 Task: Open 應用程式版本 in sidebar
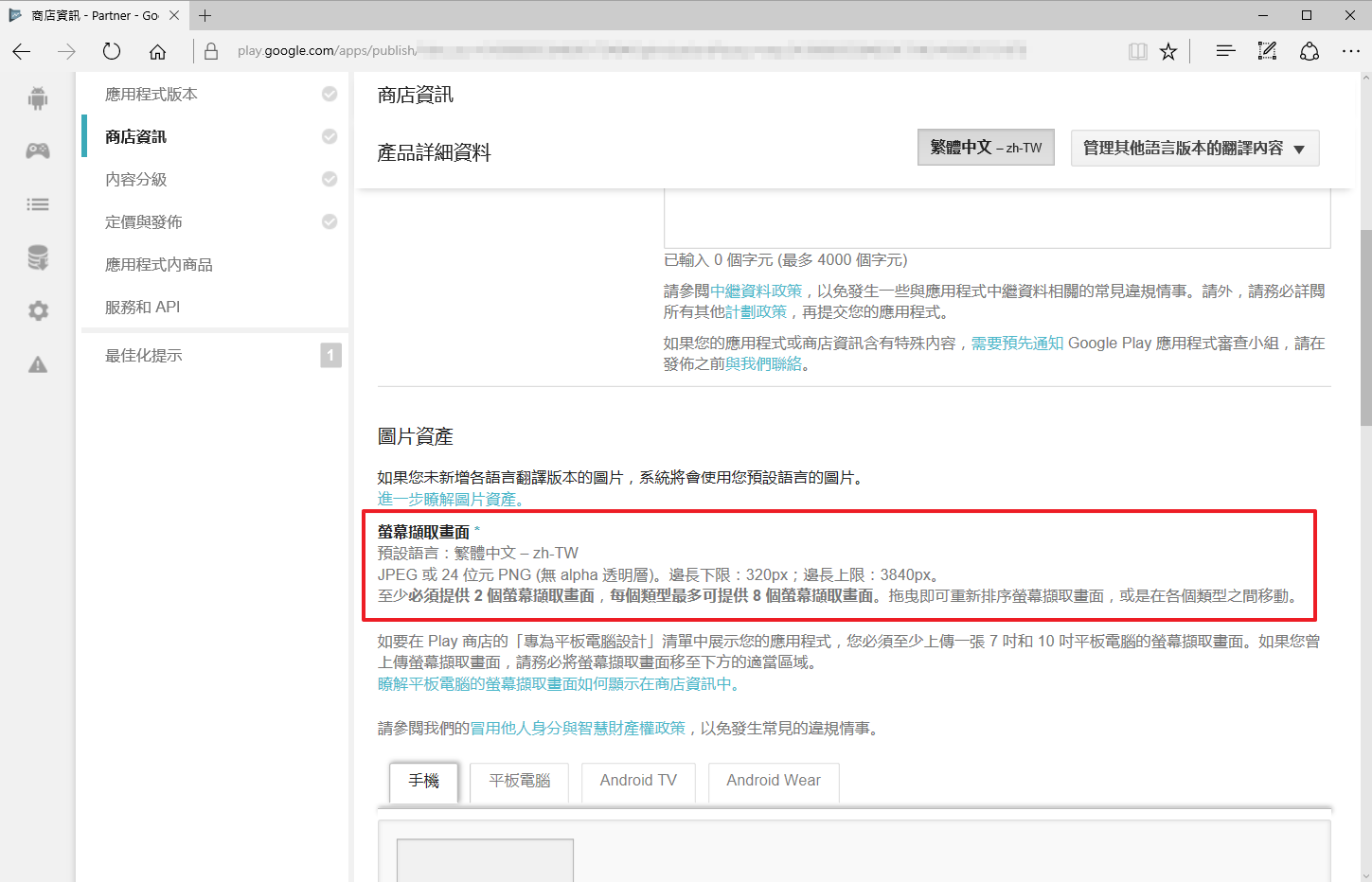(x=151, y=94)
